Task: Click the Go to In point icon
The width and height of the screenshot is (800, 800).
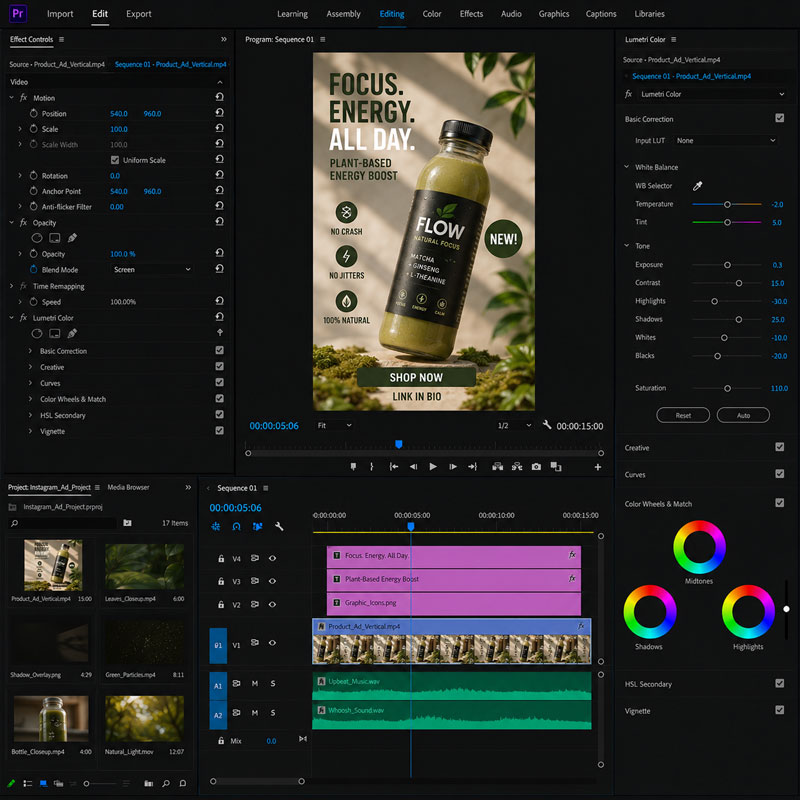Action: (x=393, y=467)
